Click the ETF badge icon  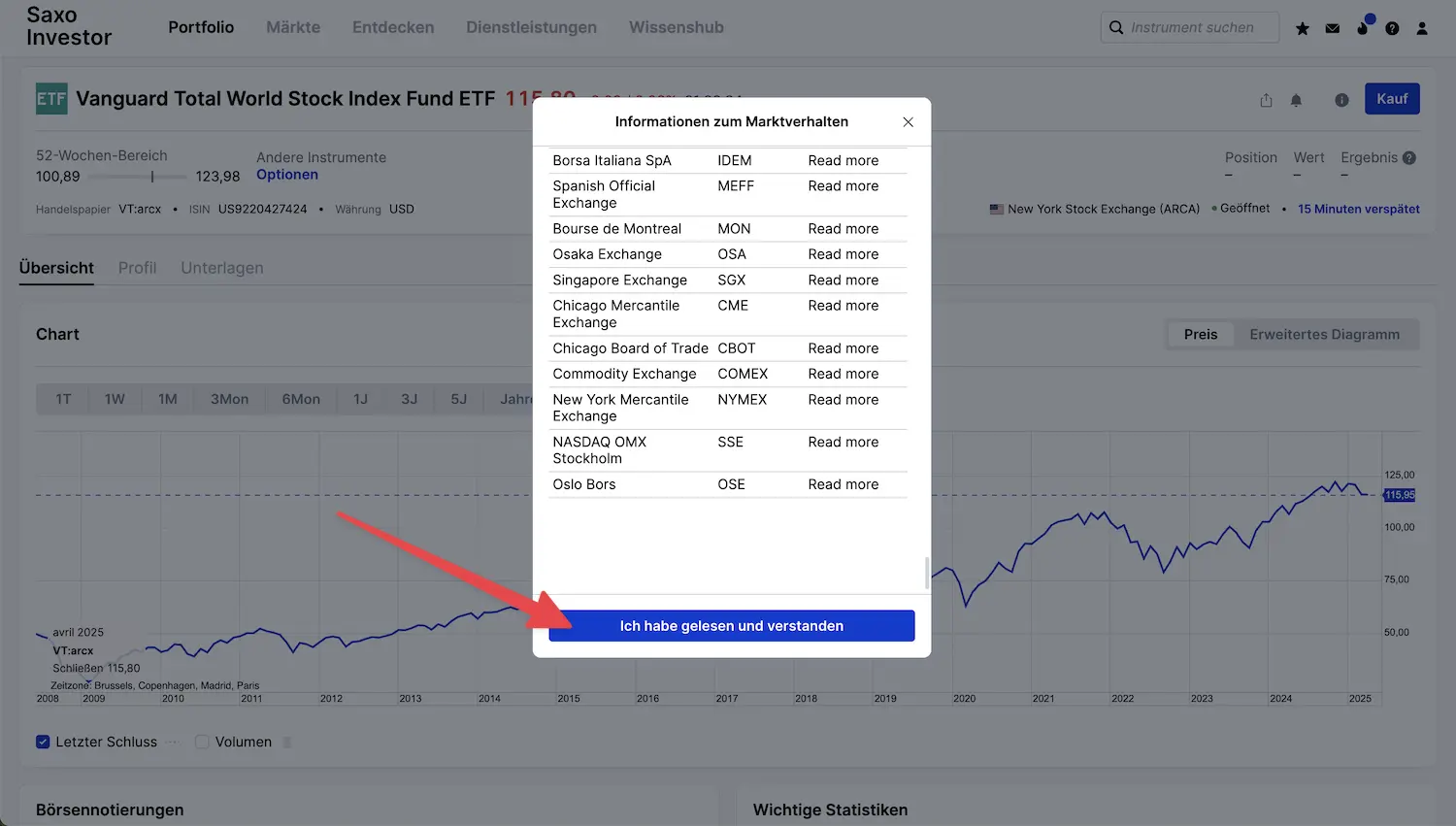coord(51,99)
